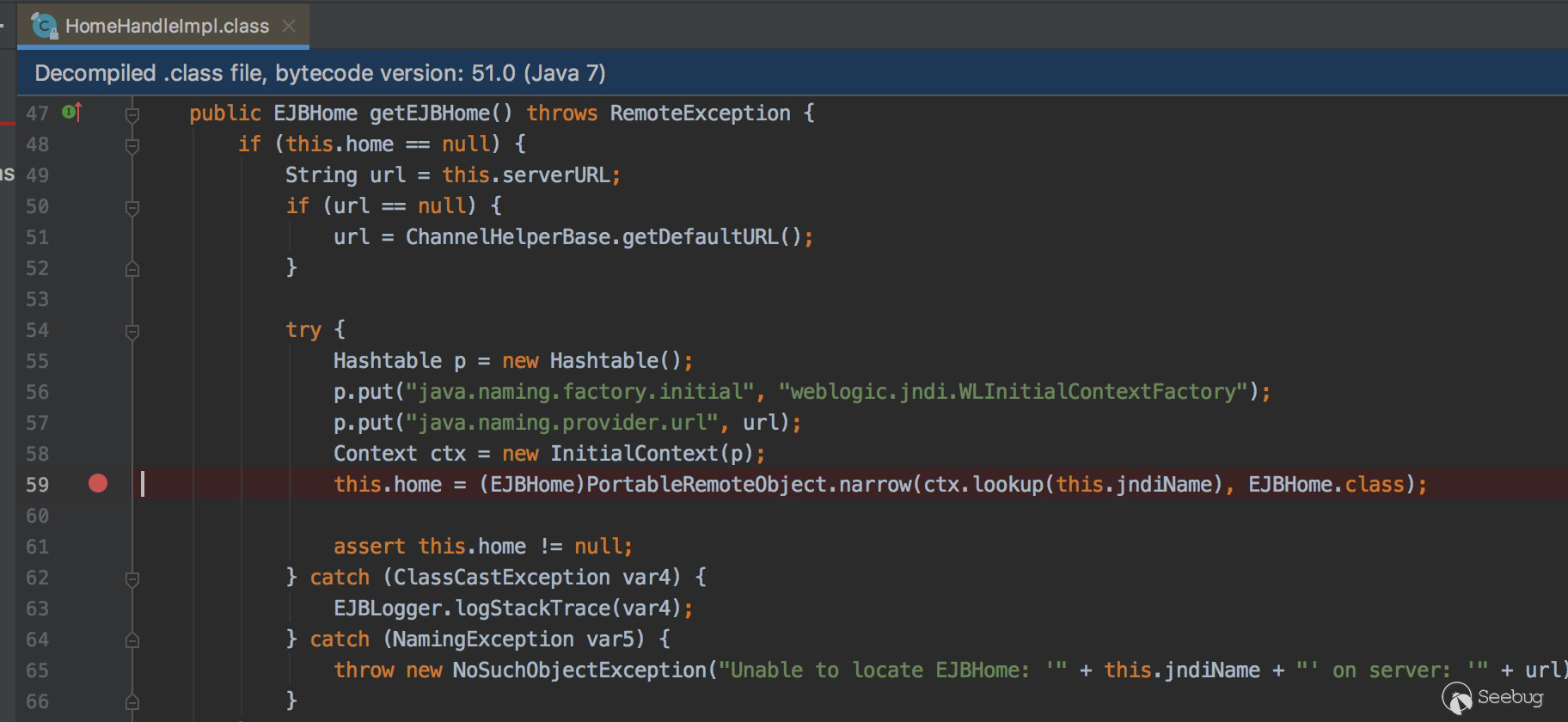
Task: Click the fold end marker on line 52
Action: [132, 269]
